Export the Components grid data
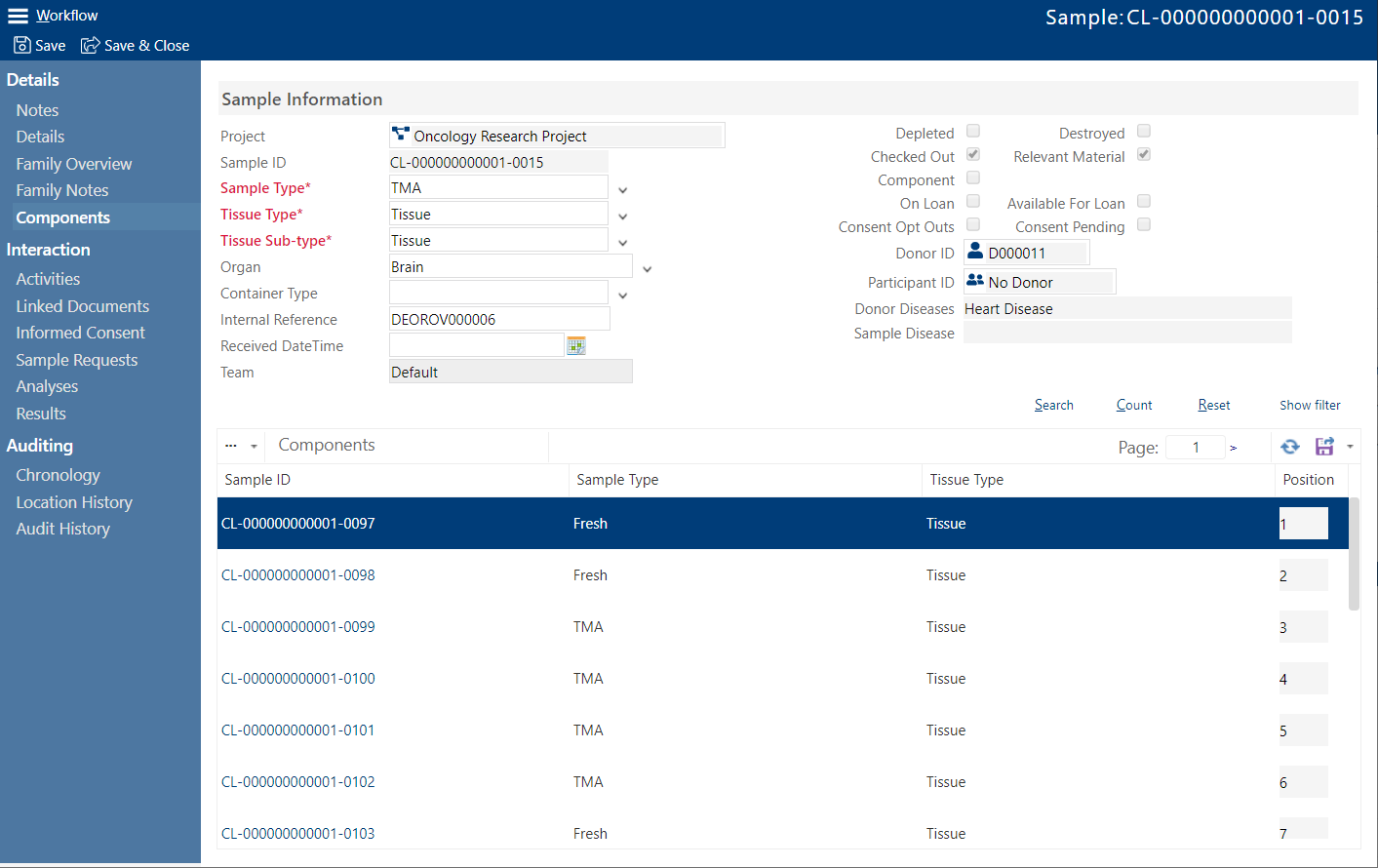This screenshot has height=868, width=1378. 1323,446
